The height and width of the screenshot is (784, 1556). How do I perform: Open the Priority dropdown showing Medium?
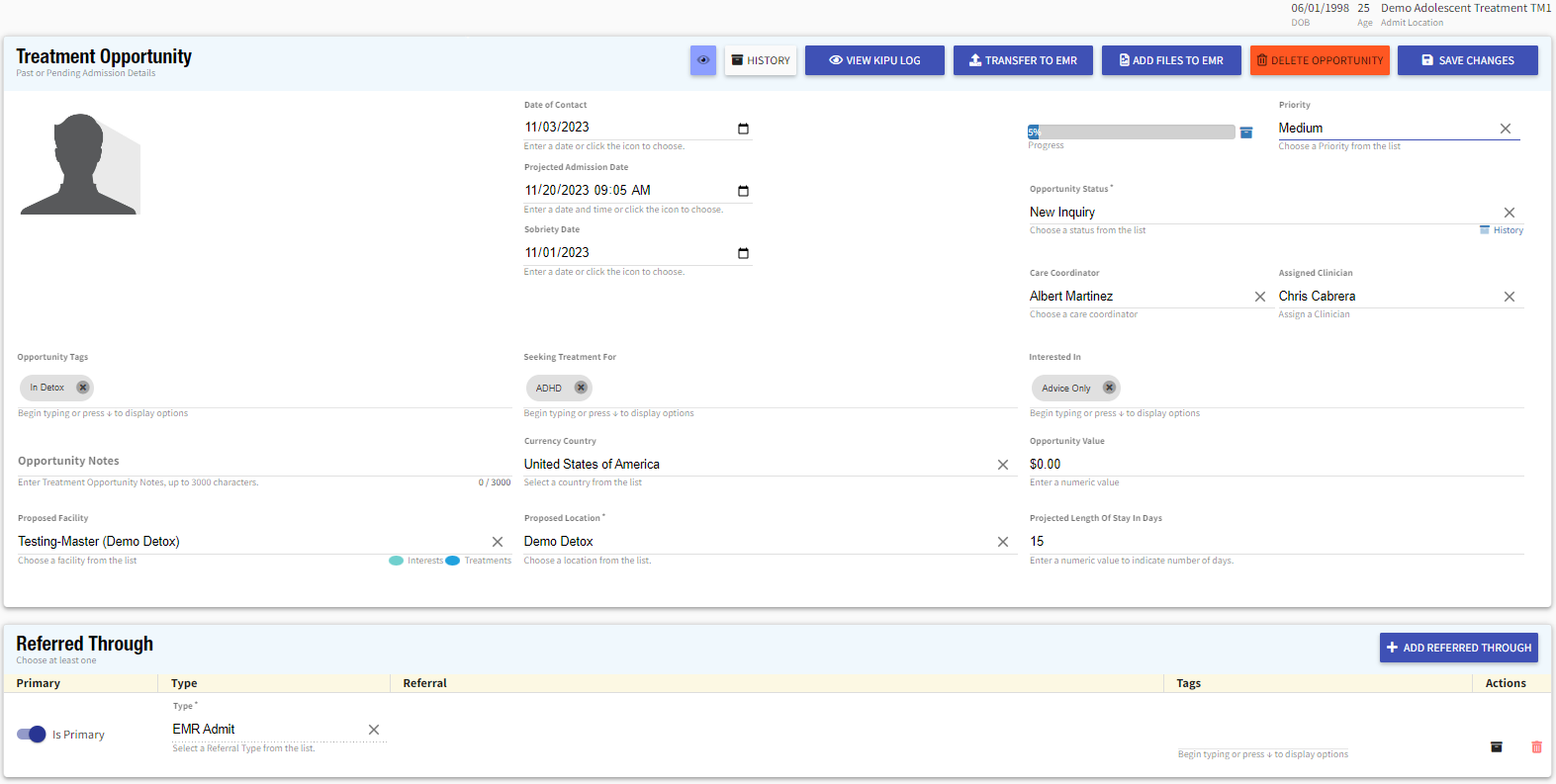pyautogui.click(x=1385, y=129)
